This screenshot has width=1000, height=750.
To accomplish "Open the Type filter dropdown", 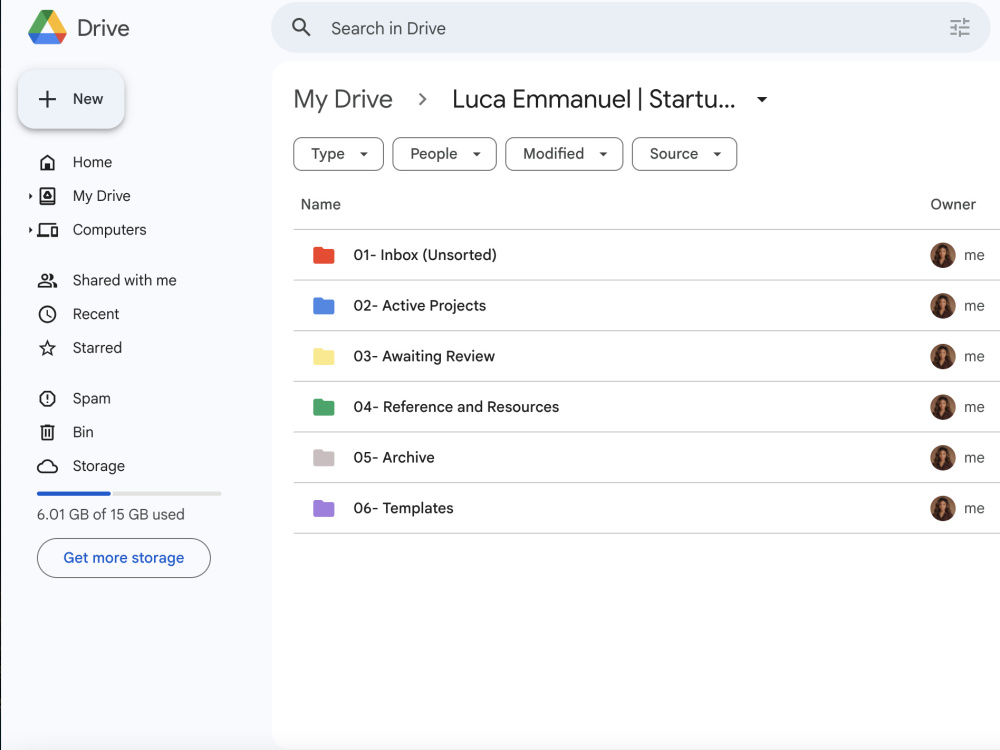I will click(x=338, y=154).
